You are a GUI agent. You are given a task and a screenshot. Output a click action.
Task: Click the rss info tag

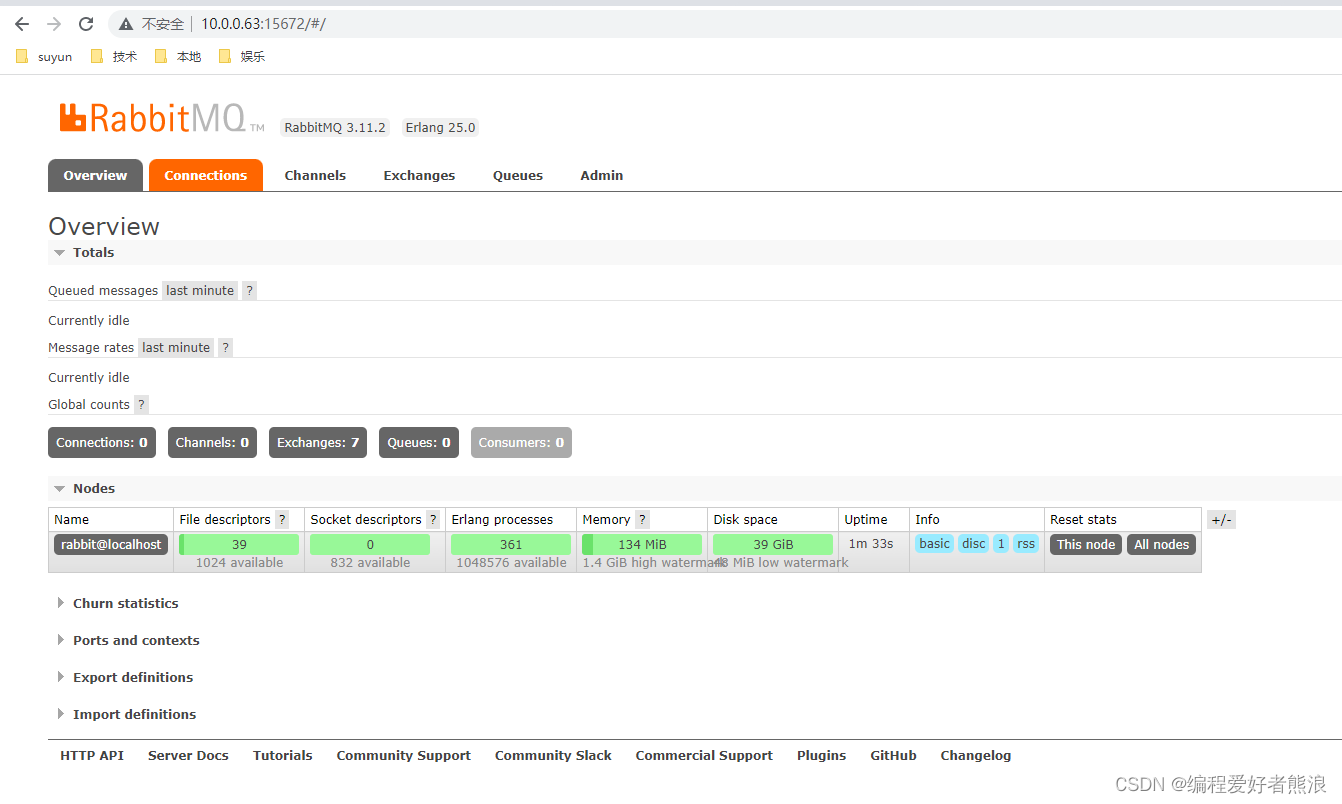1026,544
